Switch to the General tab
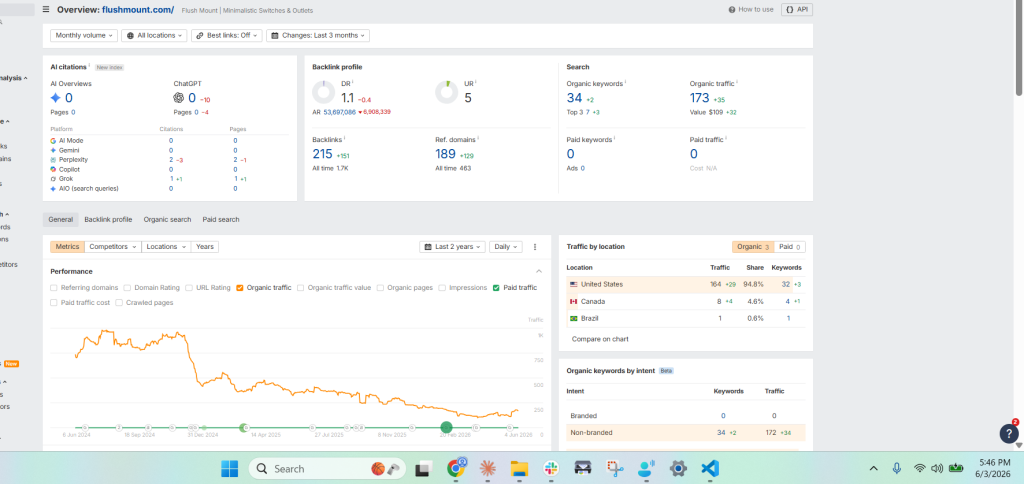1024x484 pixels. 61,219
